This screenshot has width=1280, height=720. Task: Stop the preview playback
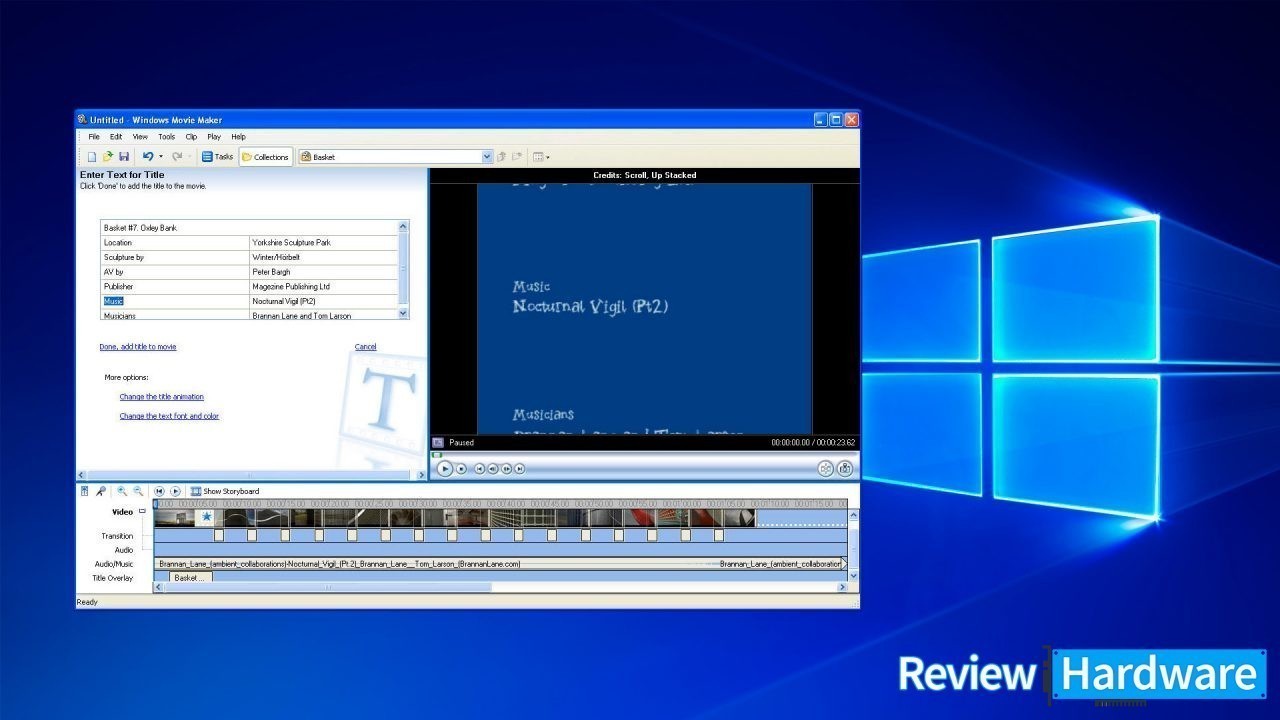point(461,468)
